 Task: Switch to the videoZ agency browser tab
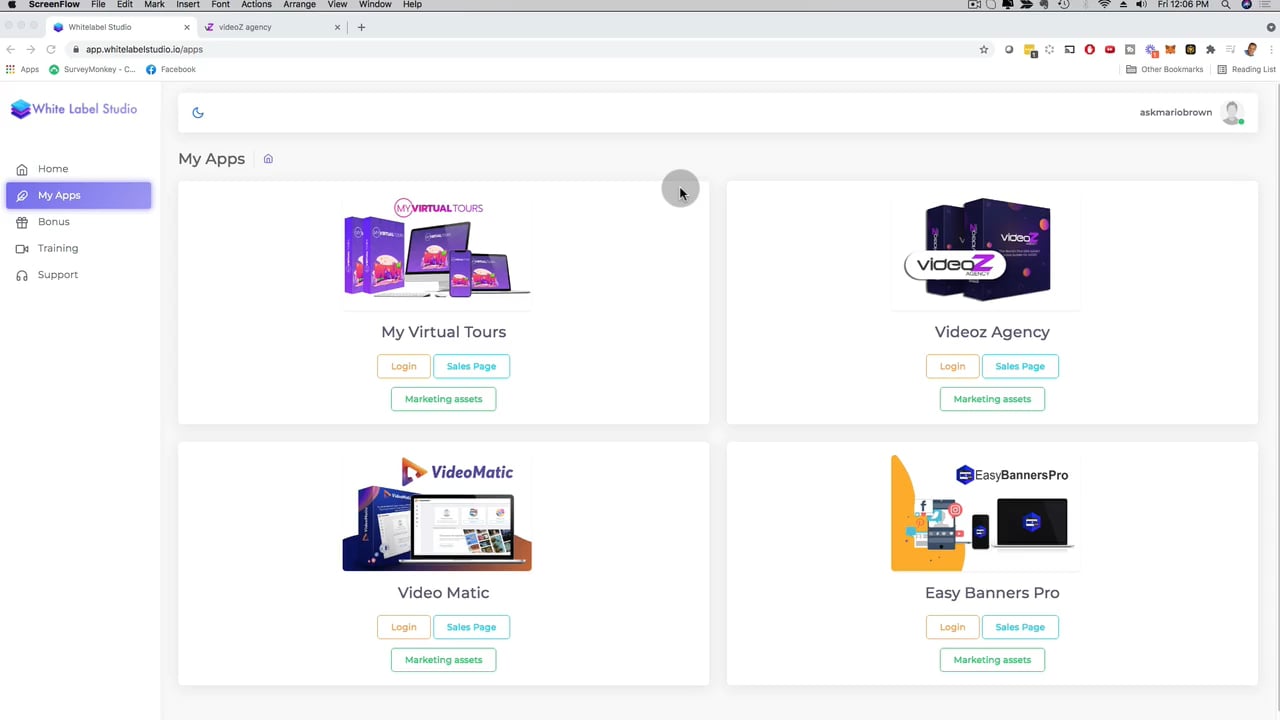click(270, 27)
